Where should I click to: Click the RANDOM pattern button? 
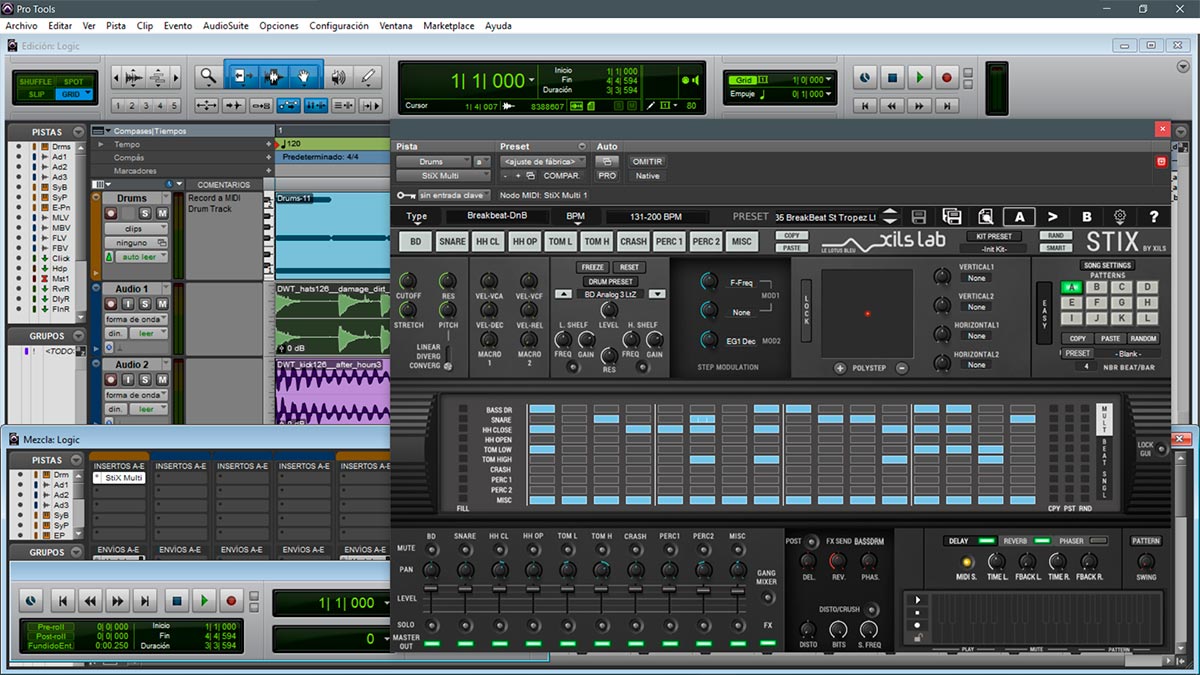[1142, 338]
